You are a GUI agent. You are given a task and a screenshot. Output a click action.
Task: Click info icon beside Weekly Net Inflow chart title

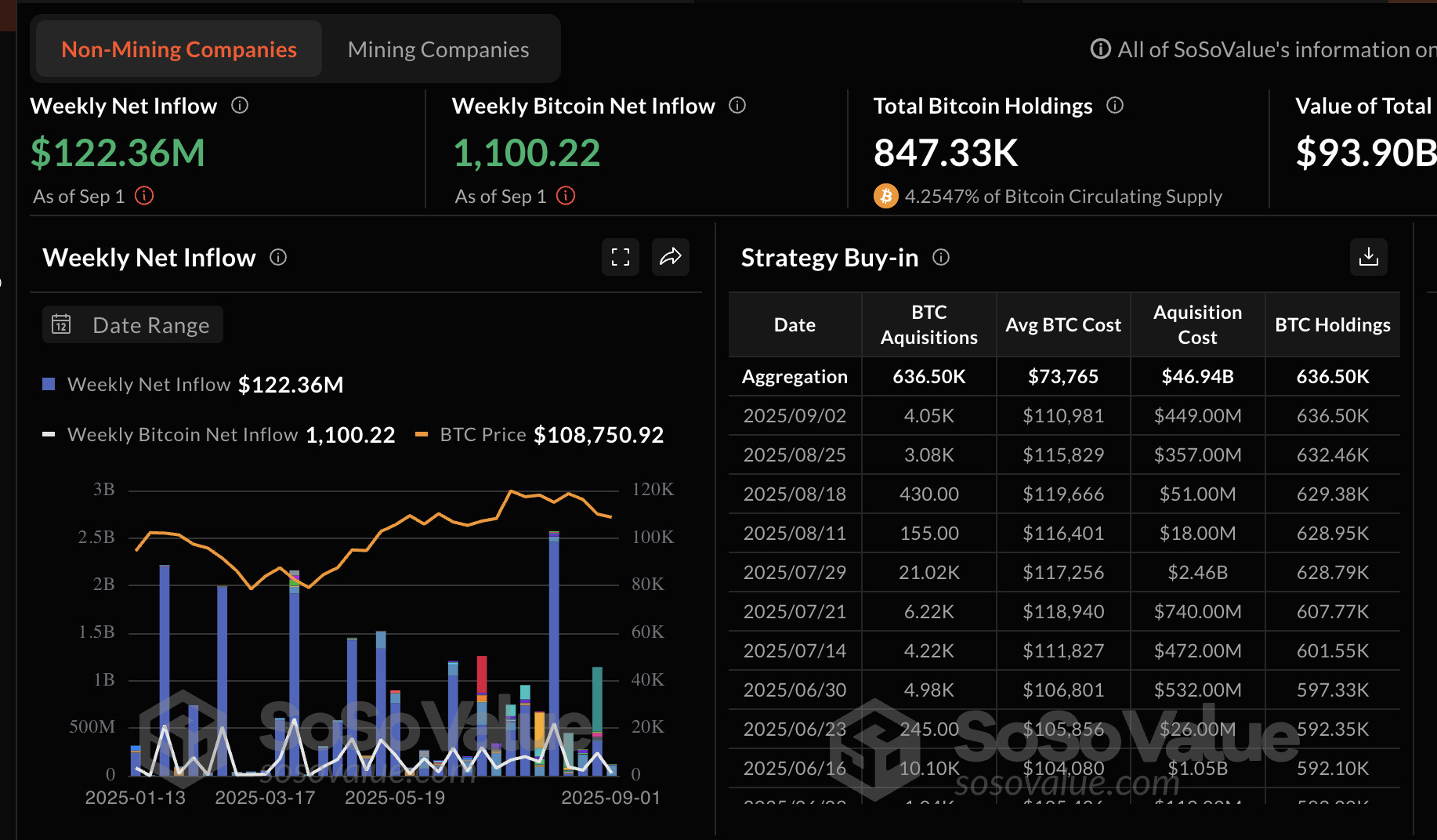pyautogui.click(x=278, y=257)
